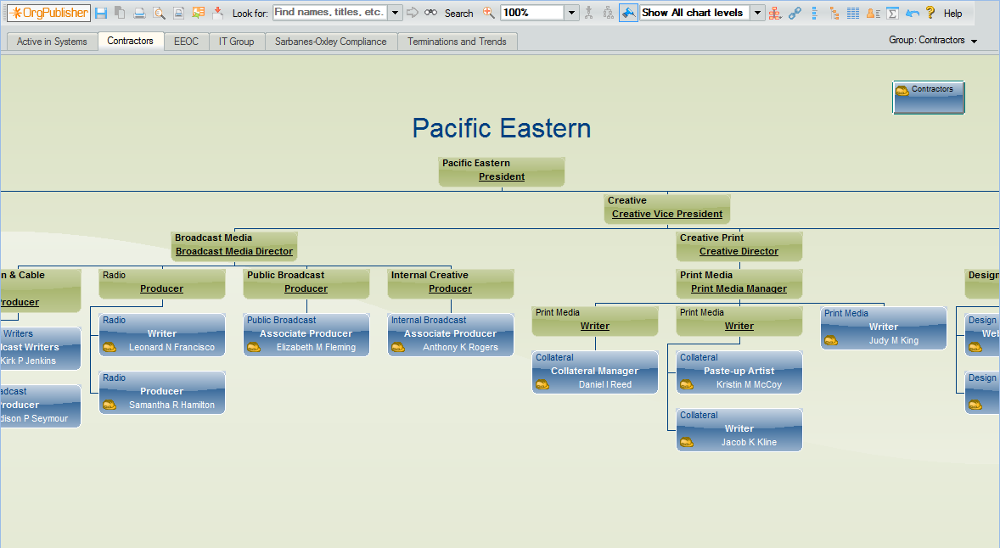This screenshot has width=1000, height=548.
Task: Click Internal Creative Producer link
Action: click(x=450, y=289)
